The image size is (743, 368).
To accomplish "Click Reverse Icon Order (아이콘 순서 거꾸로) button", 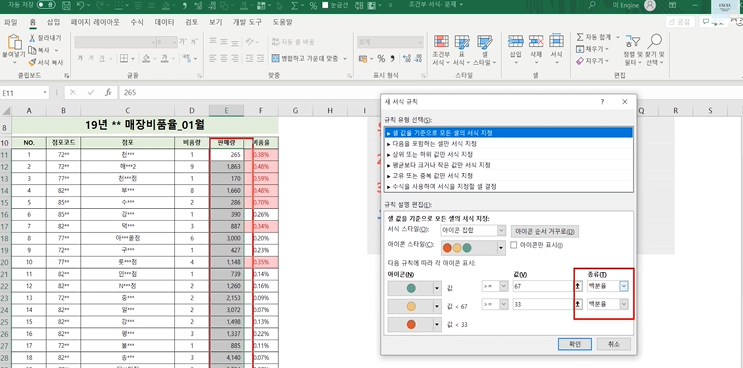I will pyautogui.click(x=545, y=232).
